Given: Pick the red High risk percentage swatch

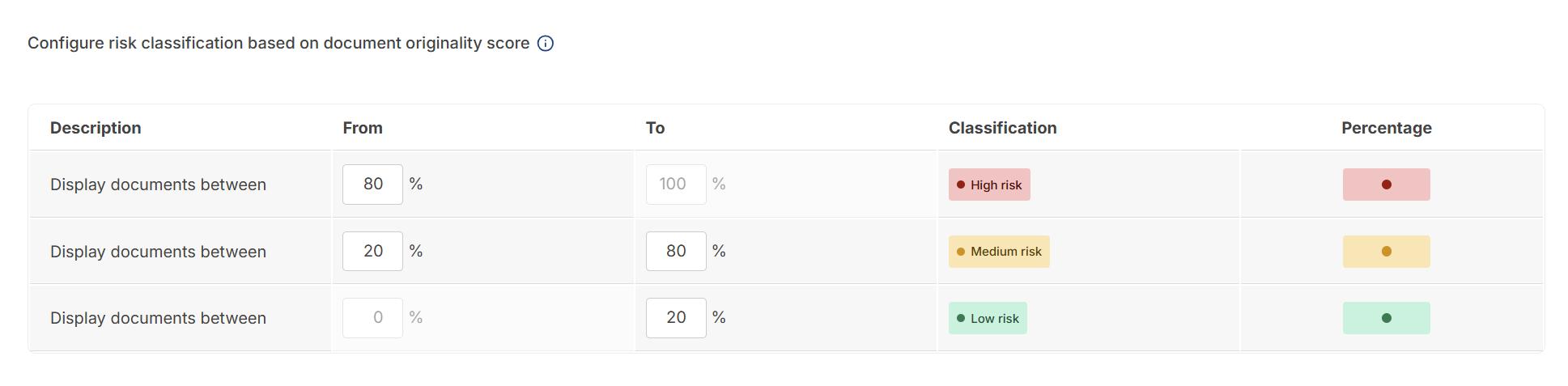Looking at the screenshot, I should click(1386, 185).
